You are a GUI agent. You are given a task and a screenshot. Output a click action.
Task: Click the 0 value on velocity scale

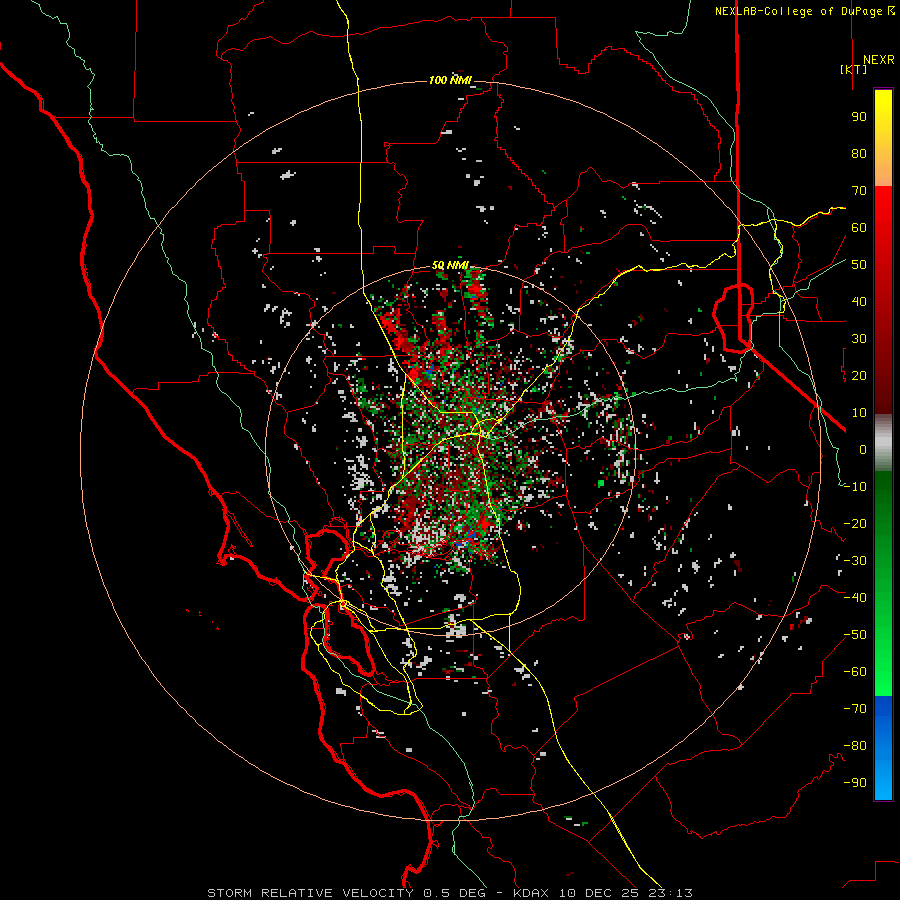pos(863,450)
